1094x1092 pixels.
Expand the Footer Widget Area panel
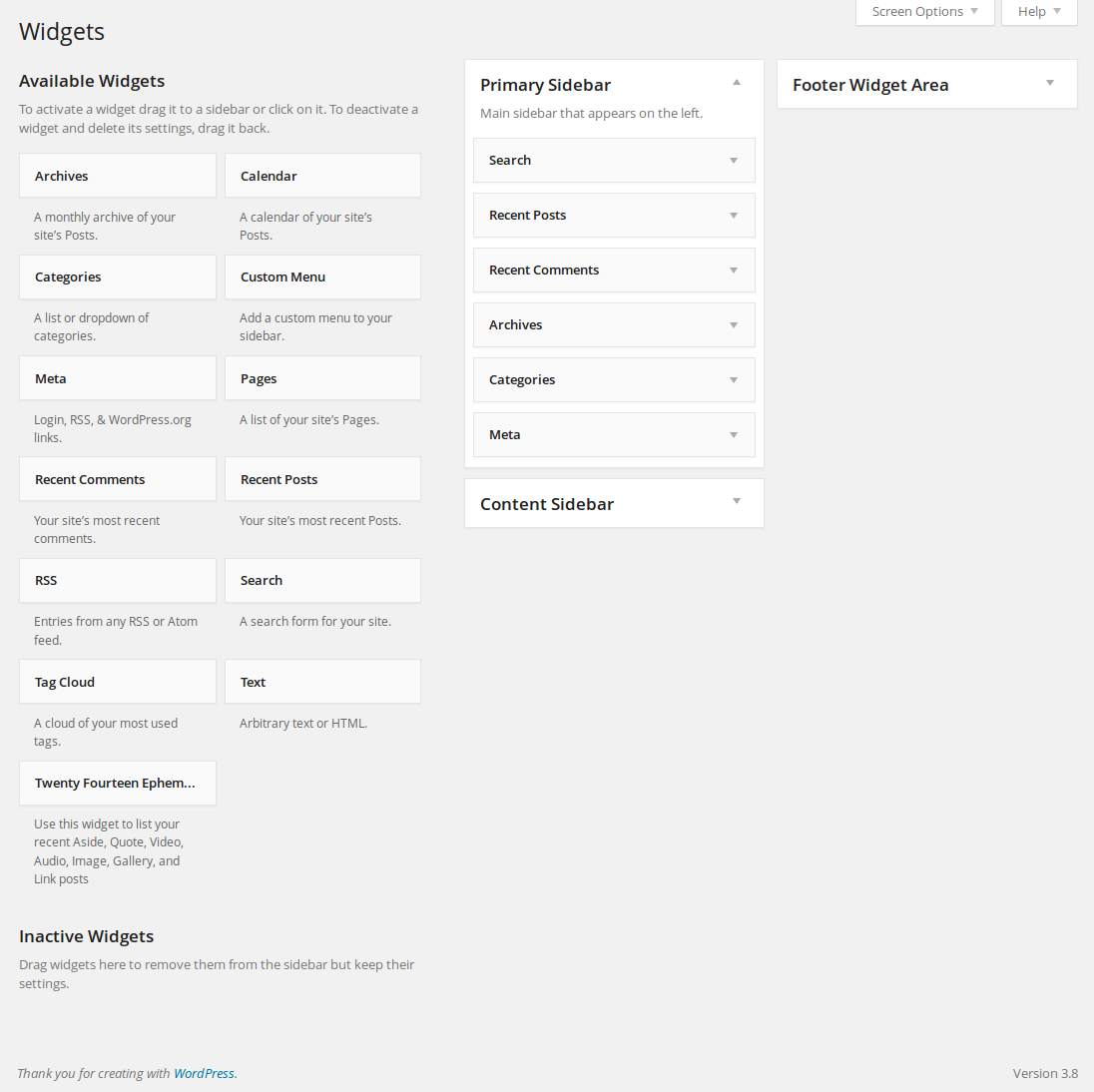tap(1050, 83)
